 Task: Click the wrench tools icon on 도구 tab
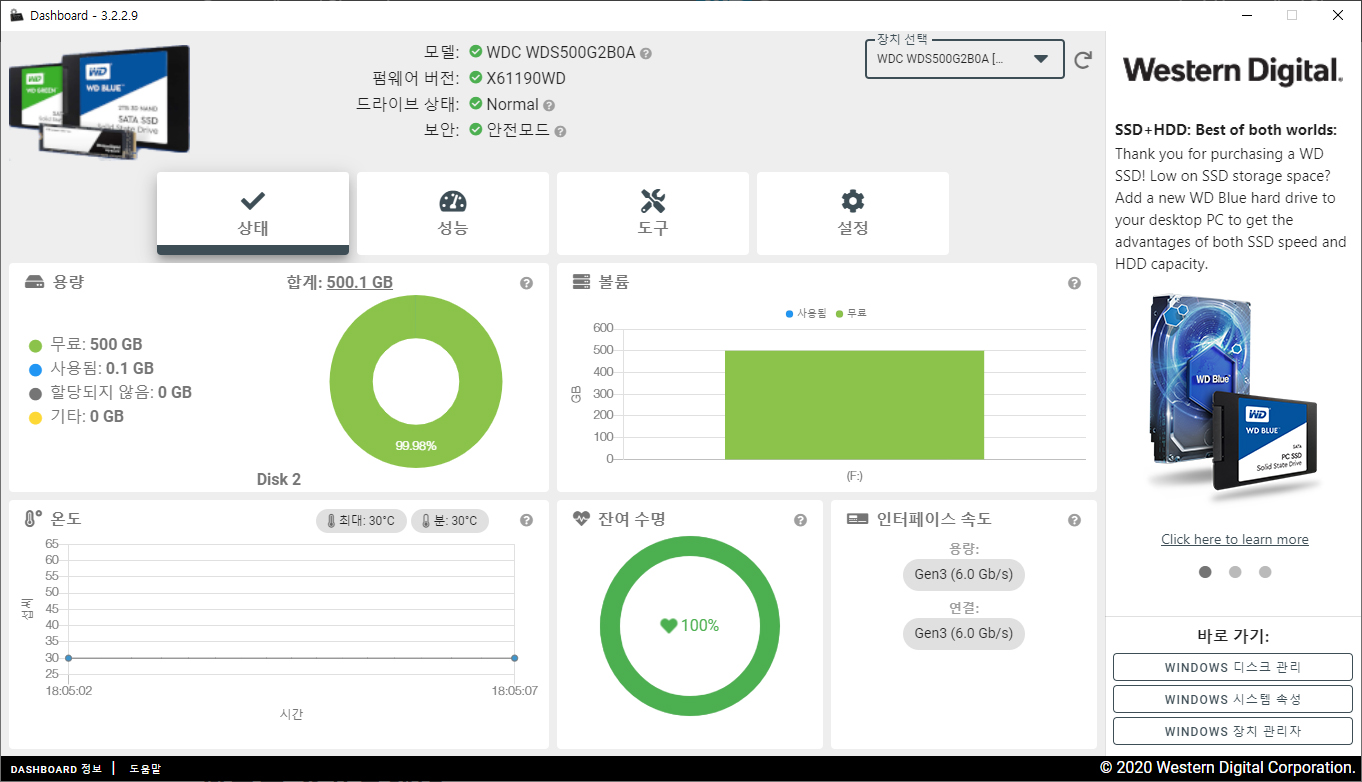(x=653, y=200)
